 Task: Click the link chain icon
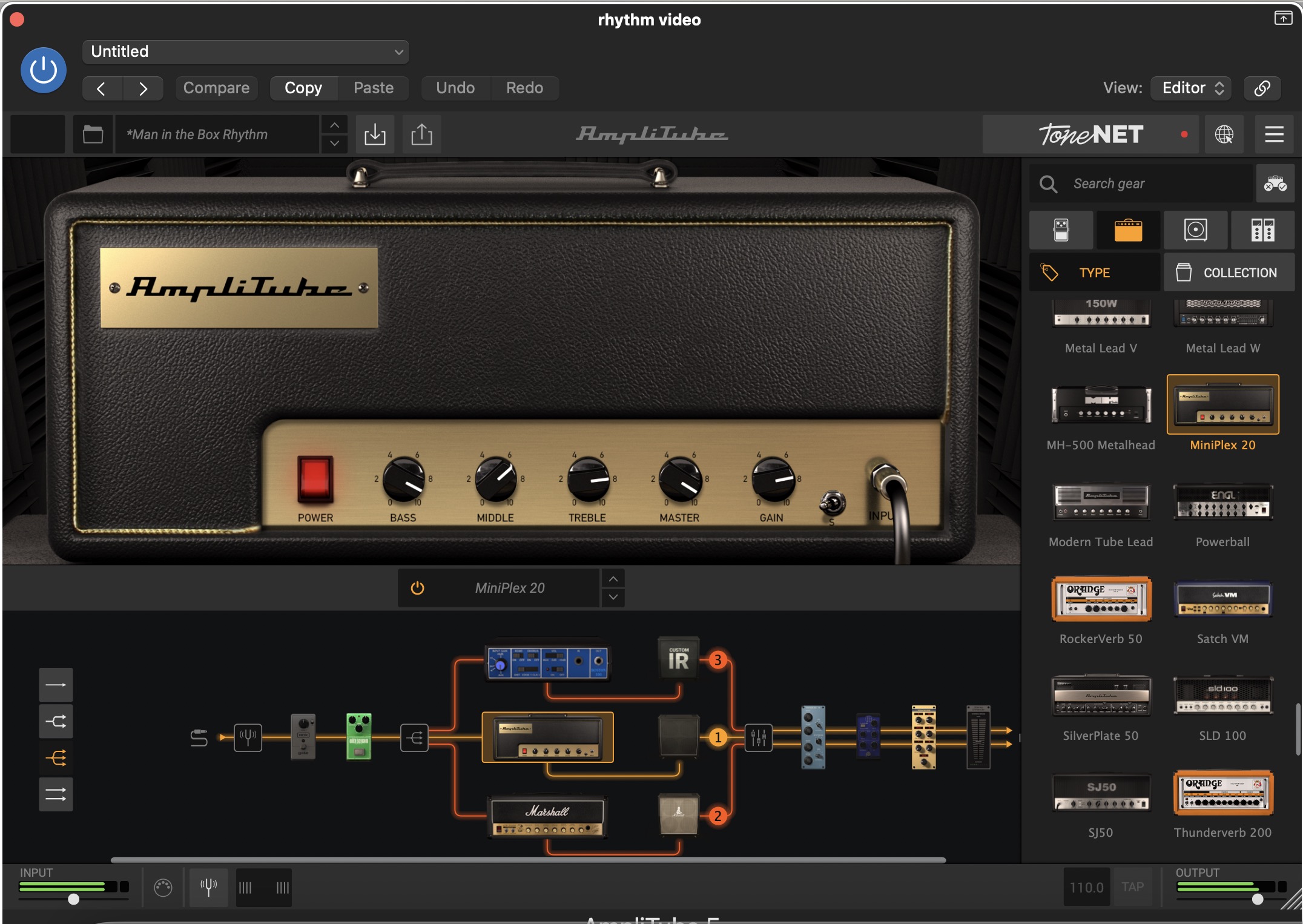[1262, 88]
